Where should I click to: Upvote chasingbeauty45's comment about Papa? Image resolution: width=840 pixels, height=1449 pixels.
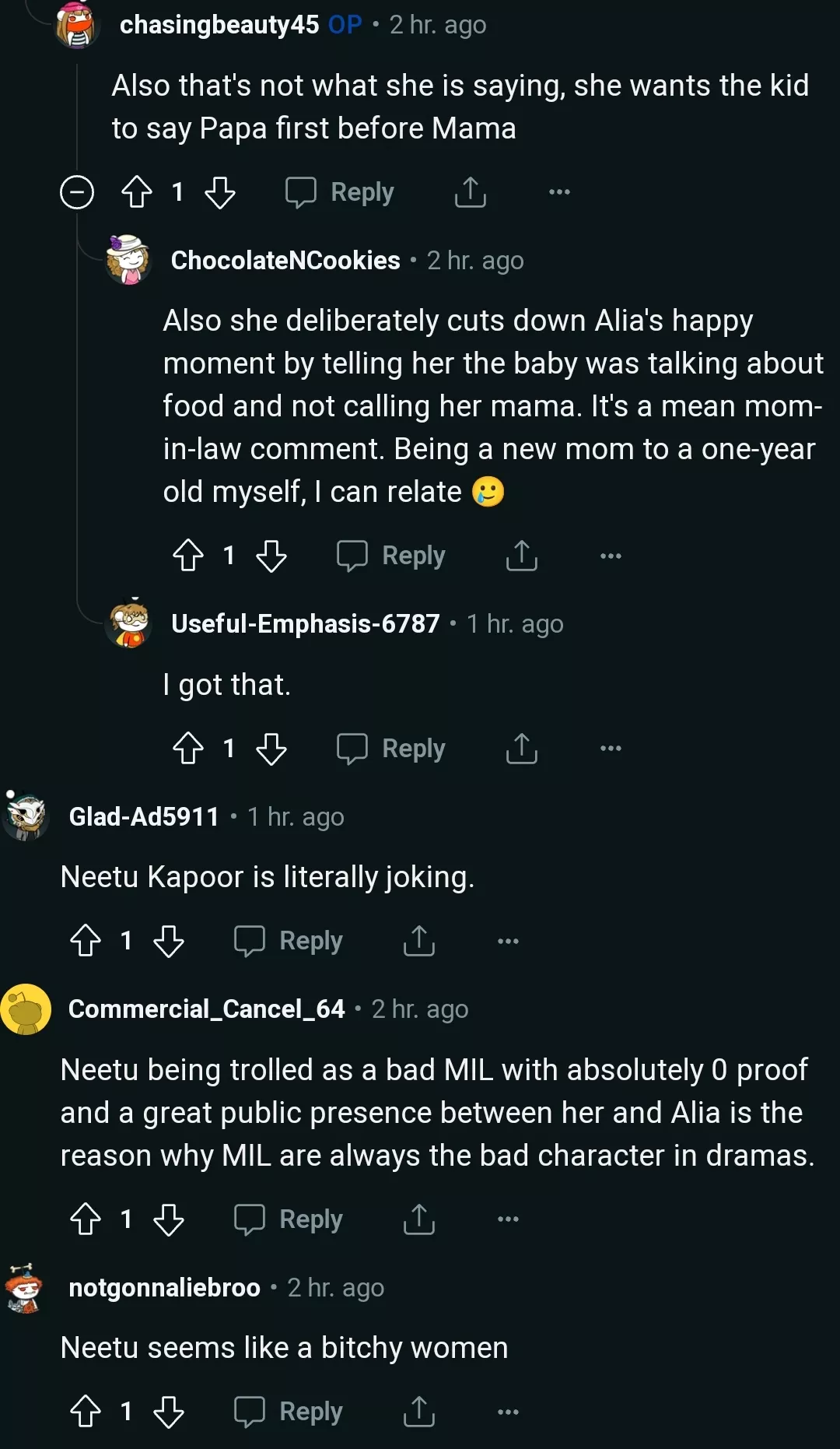point(137,192)
